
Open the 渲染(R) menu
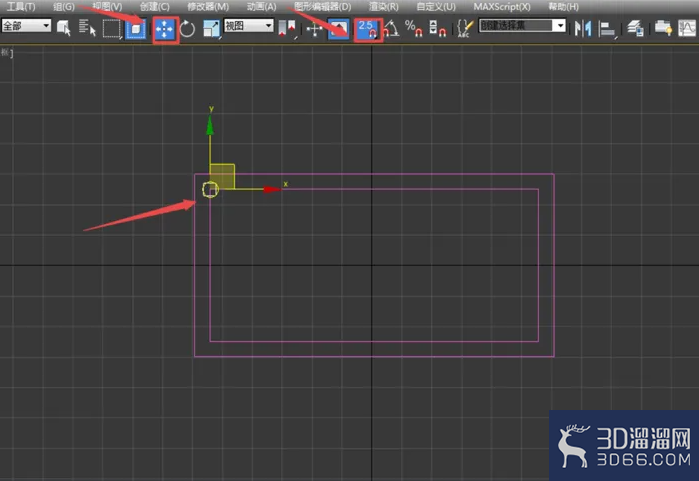click(384, 7)
